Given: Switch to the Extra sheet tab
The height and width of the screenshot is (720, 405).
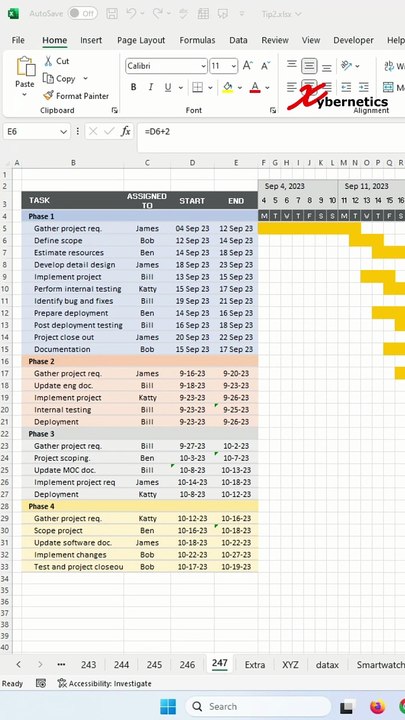Looking at the screenshot, I should (x=255, y=664).
